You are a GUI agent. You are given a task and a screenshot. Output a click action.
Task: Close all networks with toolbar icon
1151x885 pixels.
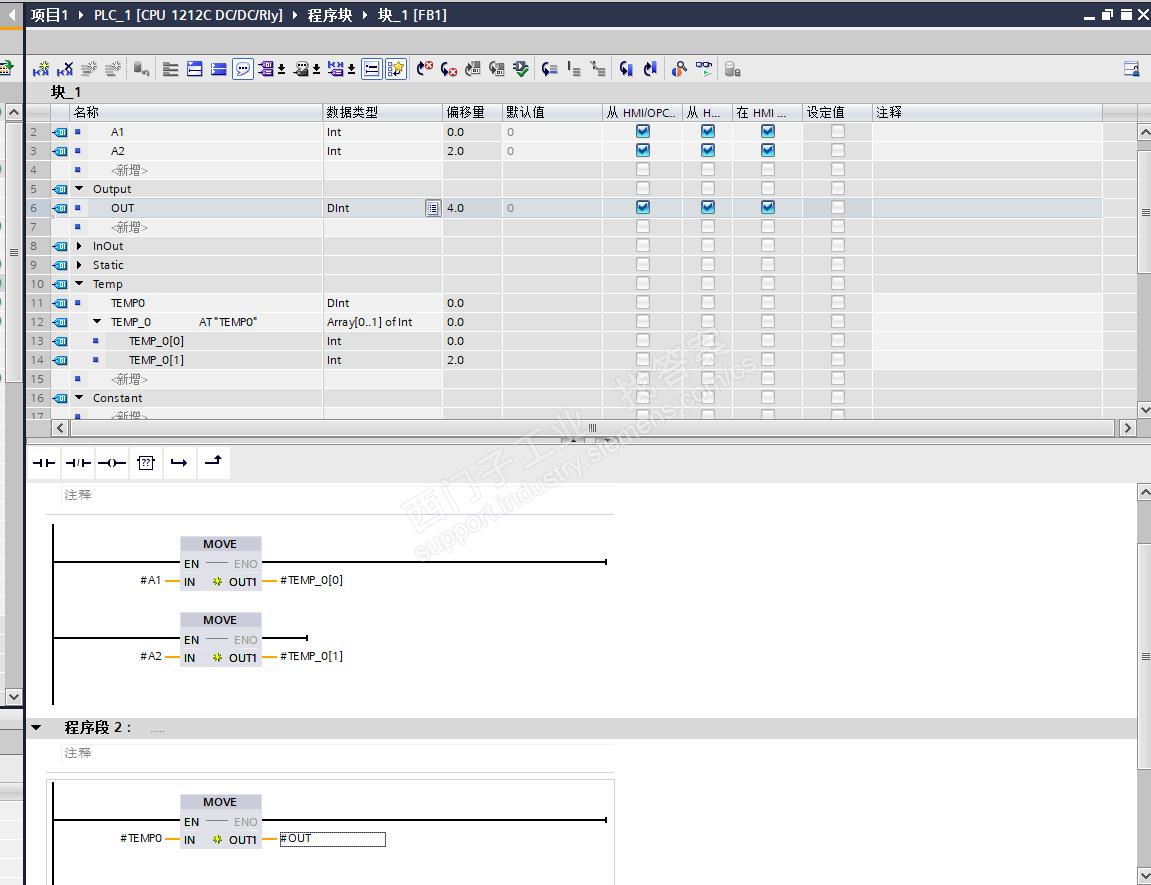point(219,69)
